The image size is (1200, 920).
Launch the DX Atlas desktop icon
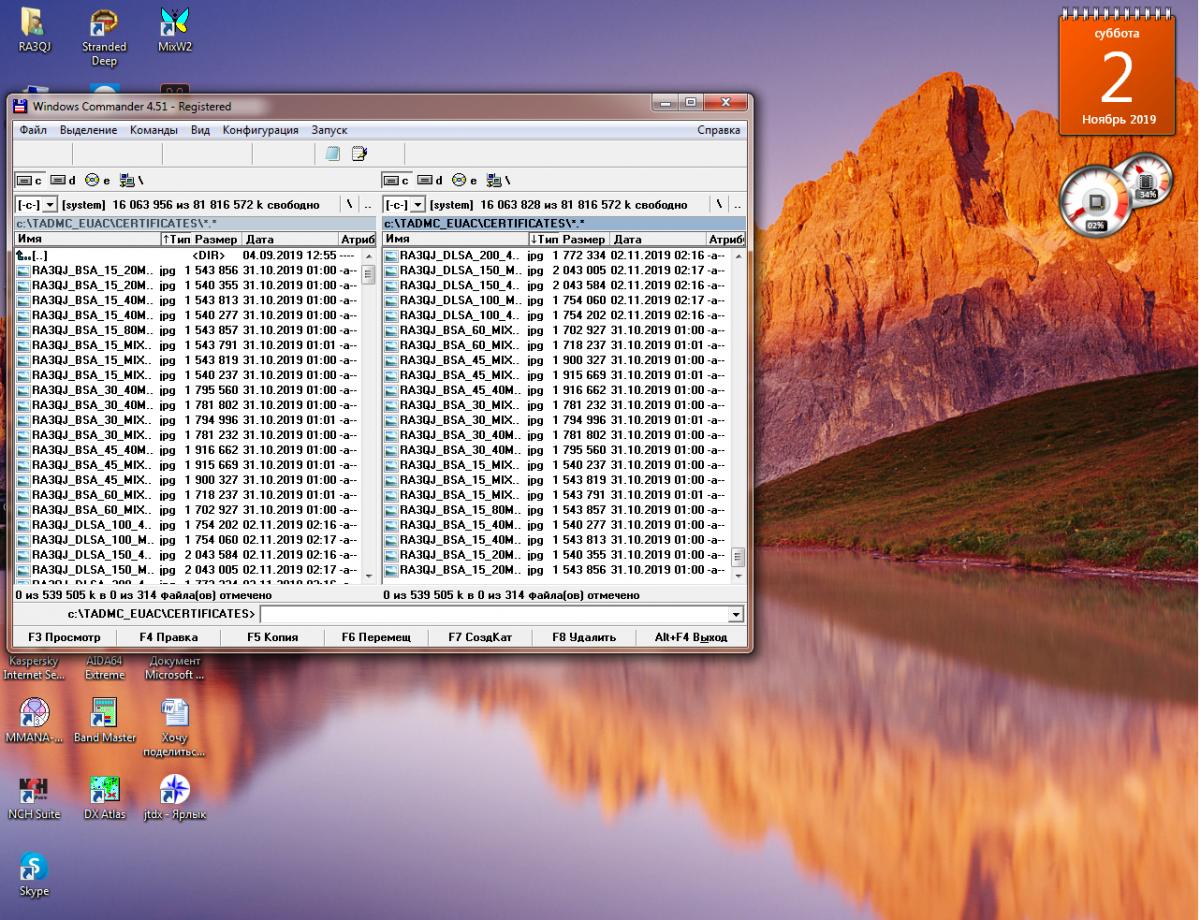104,790
